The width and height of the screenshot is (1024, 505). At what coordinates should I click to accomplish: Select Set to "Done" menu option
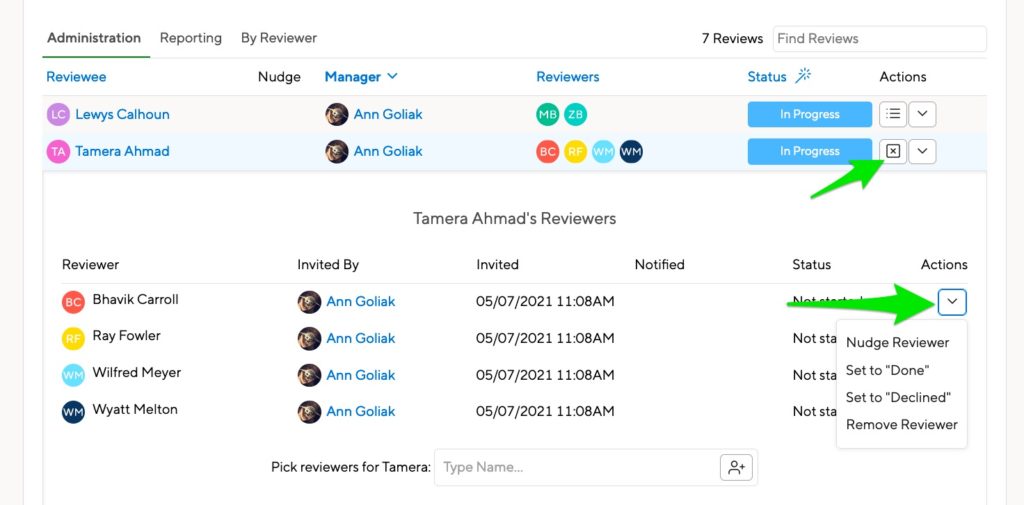pos(888,370)
